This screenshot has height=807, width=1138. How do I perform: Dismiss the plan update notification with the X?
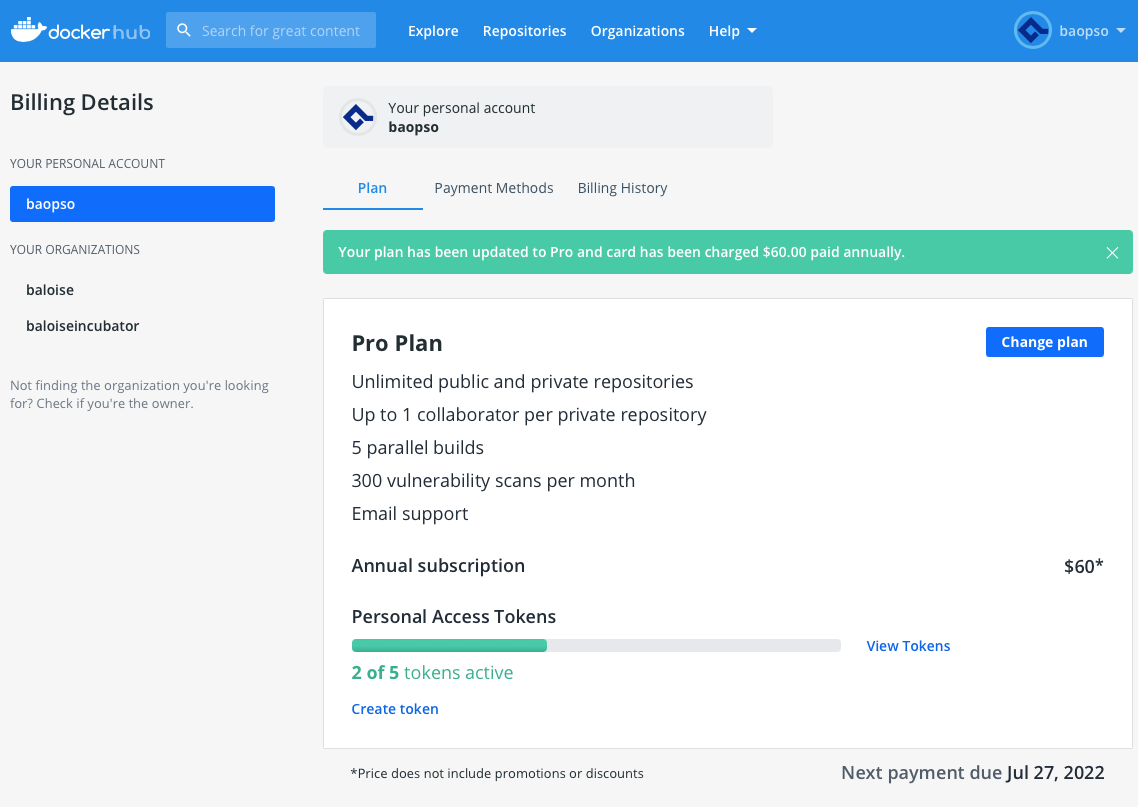coord(1112,252)
